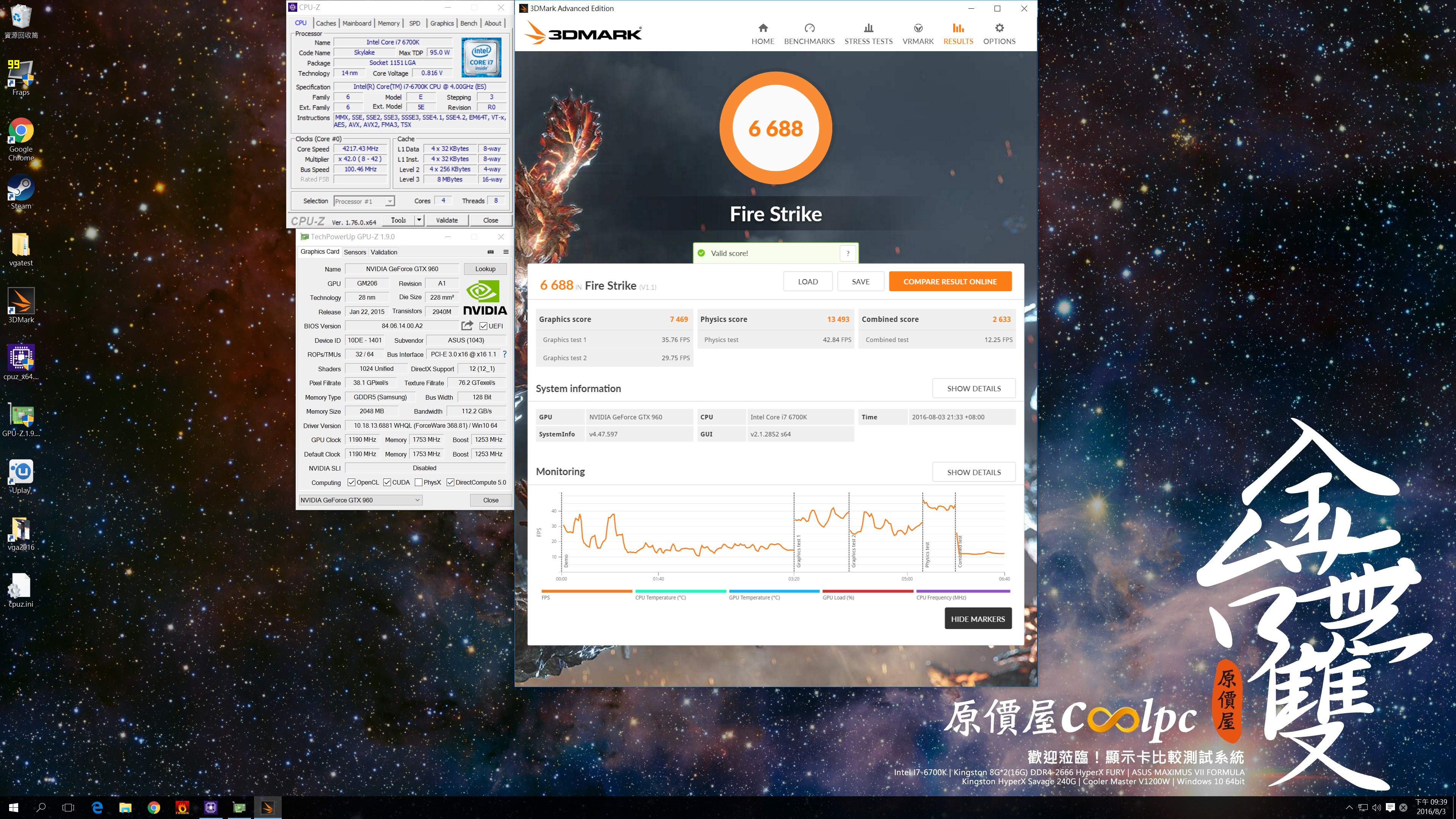Open the Recycle Bin desktop icon
The height and width of the screenshot is (819, 1456).
(x=21, y=21)
